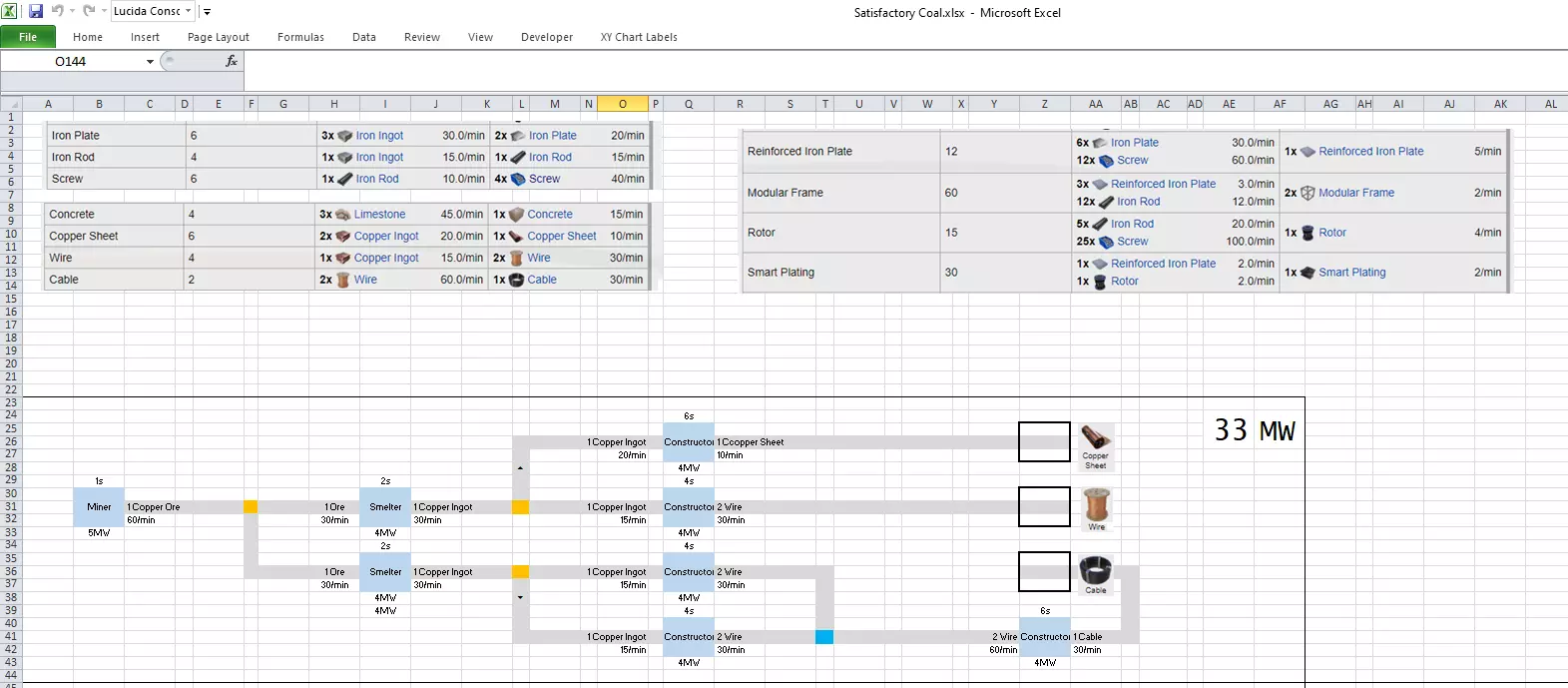Open the Formulas tab
The width and height of the screenshot is (1568, 688).
click(x=300, y=37)
